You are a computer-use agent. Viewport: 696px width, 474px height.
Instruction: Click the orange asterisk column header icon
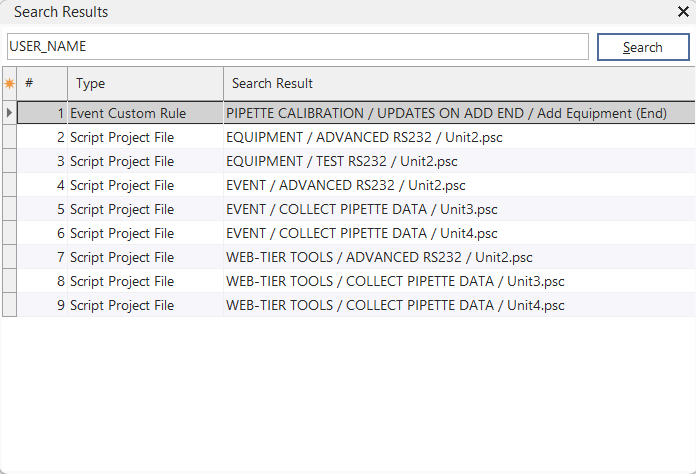pos(10,84)
